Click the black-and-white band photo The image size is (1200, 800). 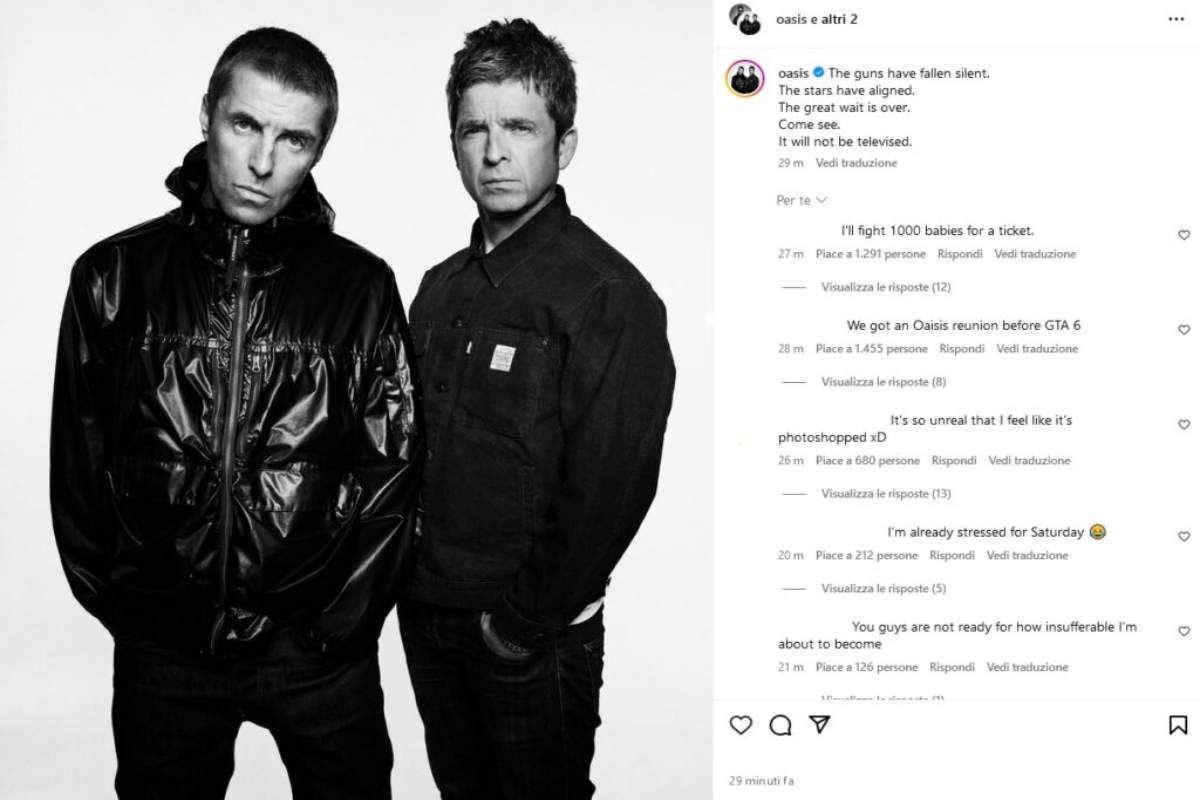point(357,400)
